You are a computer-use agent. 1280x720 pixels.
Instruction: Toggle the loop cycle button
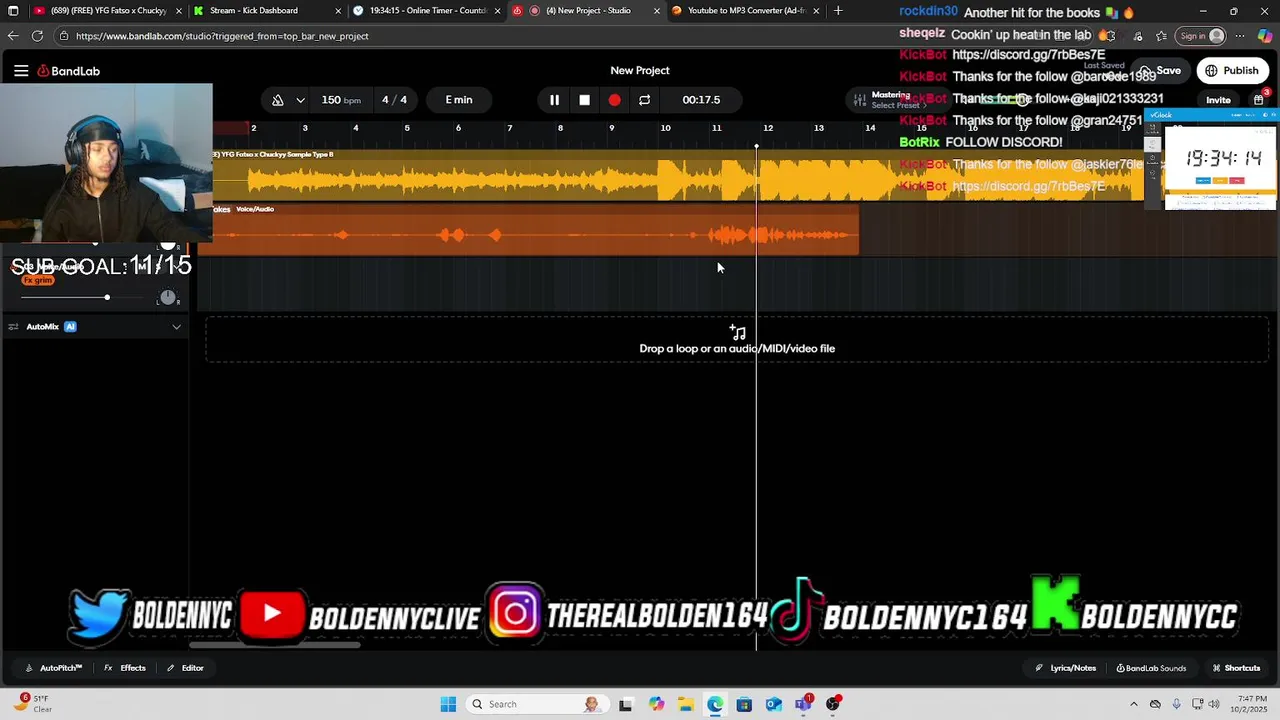tap(644, 100)
